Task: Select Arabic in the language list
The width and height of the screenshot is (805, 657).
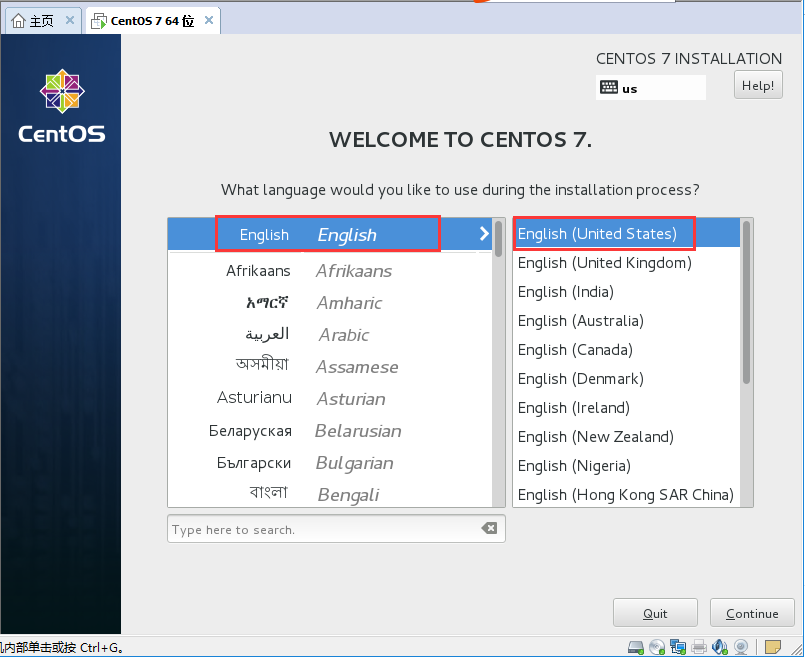Action: (330, 335)
